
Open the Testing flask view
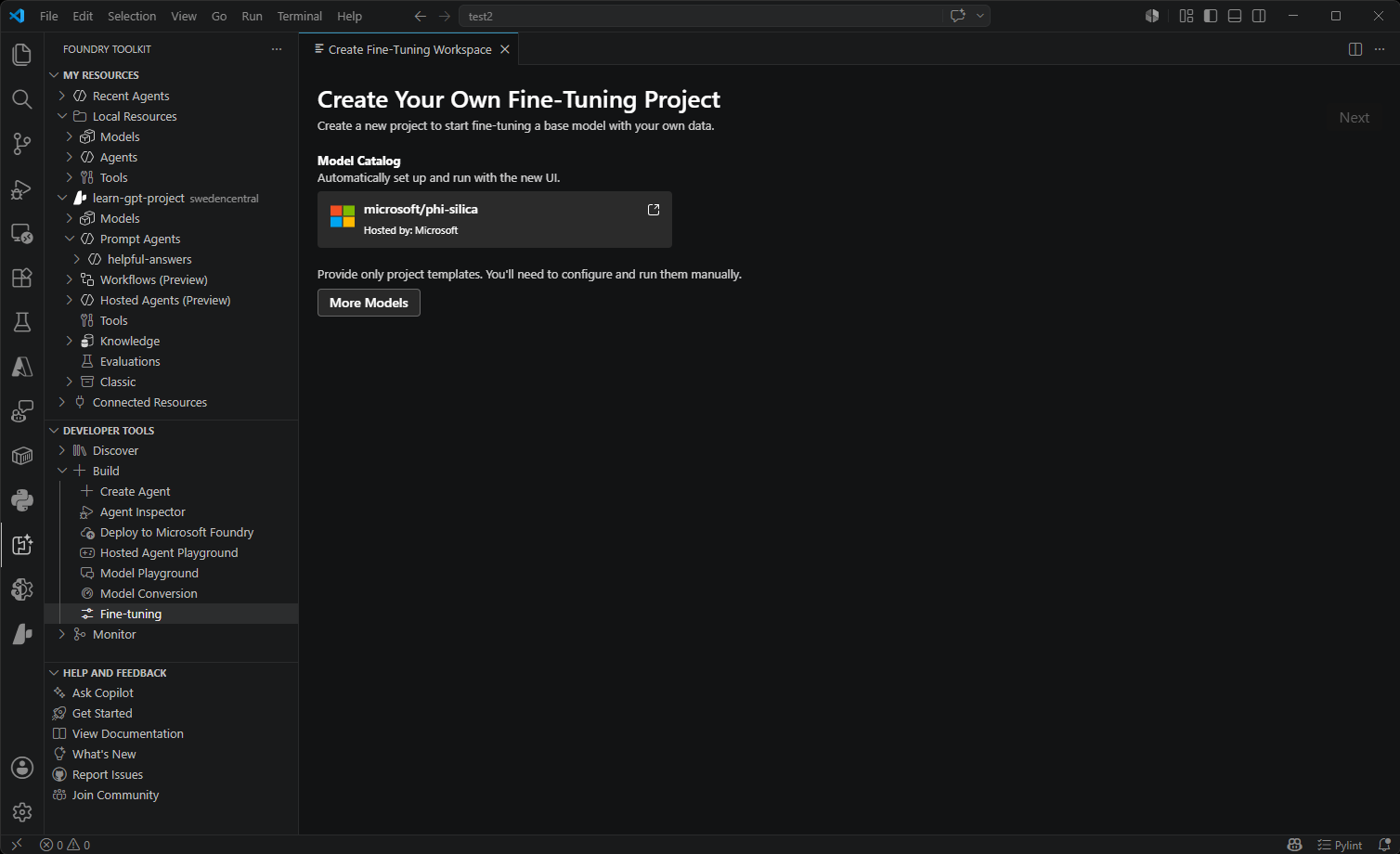tap(22, 322)
